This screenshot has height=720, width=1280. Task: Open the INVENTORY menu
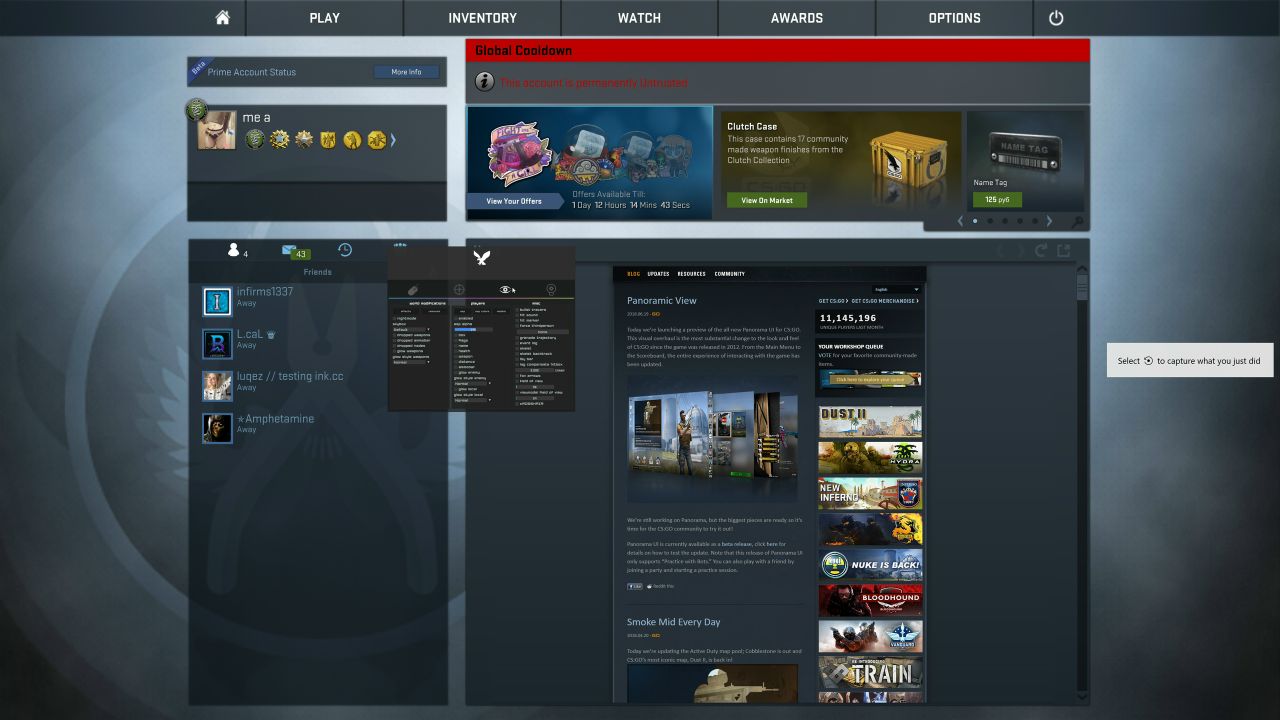click(x=482, y=18)
